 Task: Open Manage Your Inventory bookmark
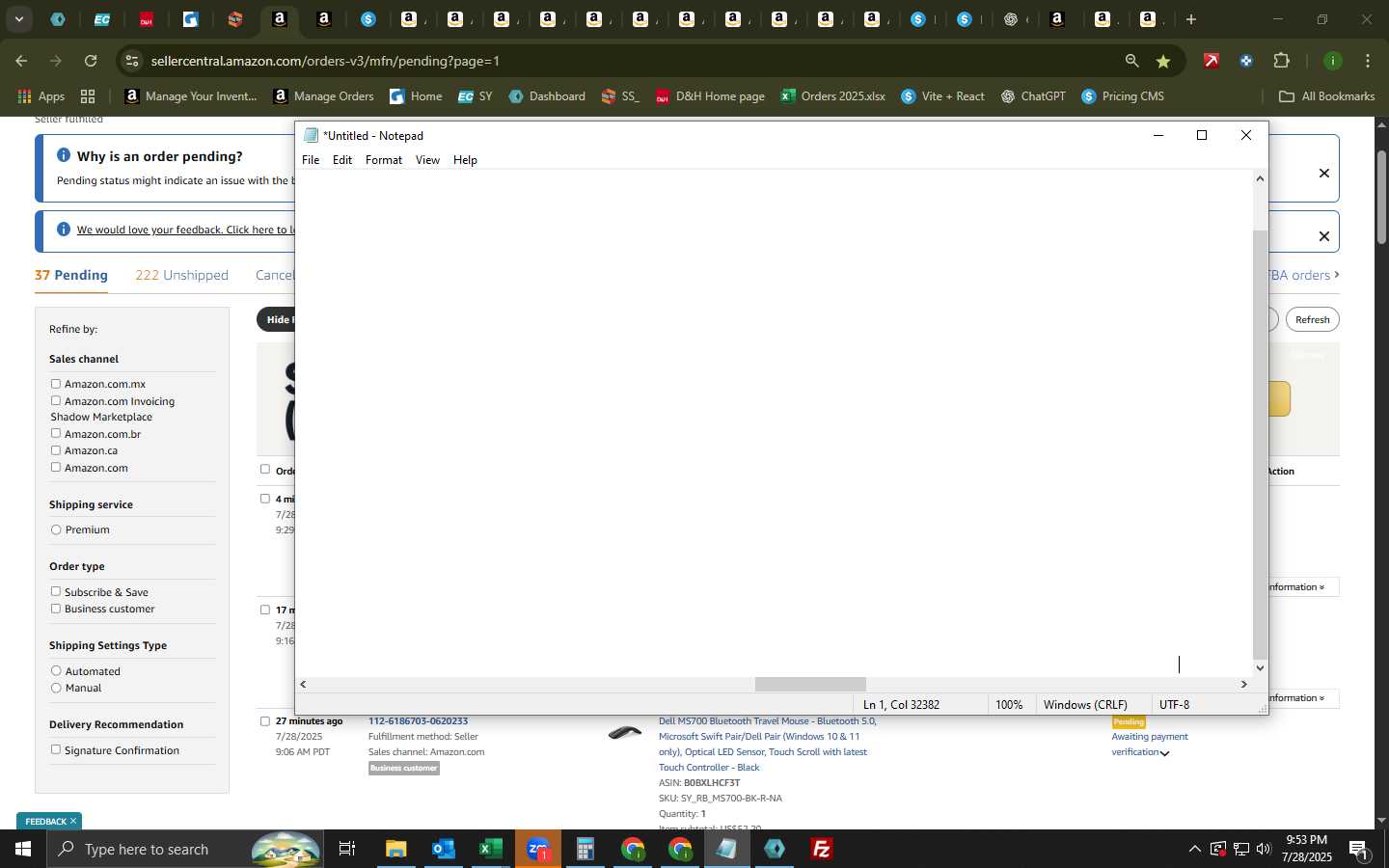(x=191, y=96)
